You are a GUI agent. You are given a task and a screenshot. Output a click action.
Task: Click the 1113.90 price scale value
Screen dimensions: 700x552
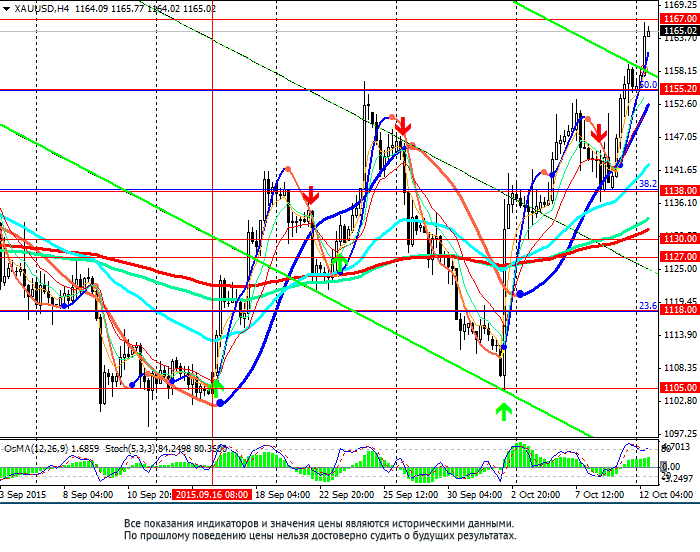click(x=681, y=335)
